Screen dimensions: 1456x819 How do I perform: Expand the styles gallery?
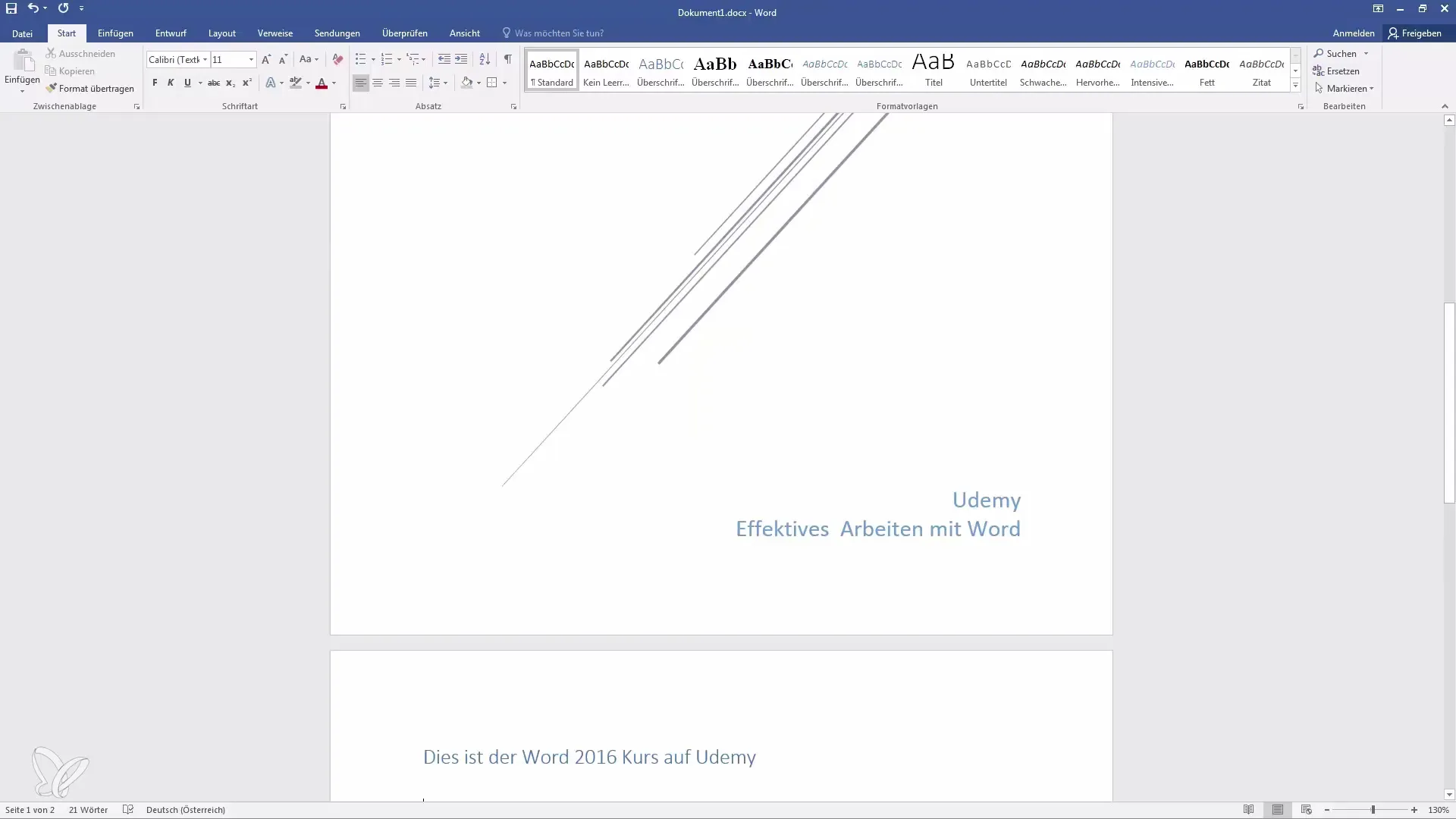coord(1295,85)
